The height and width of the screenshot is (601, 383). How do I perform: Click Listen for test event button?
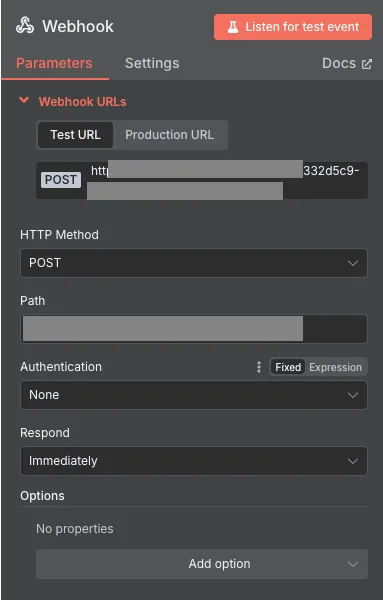[x=293, y=27]
